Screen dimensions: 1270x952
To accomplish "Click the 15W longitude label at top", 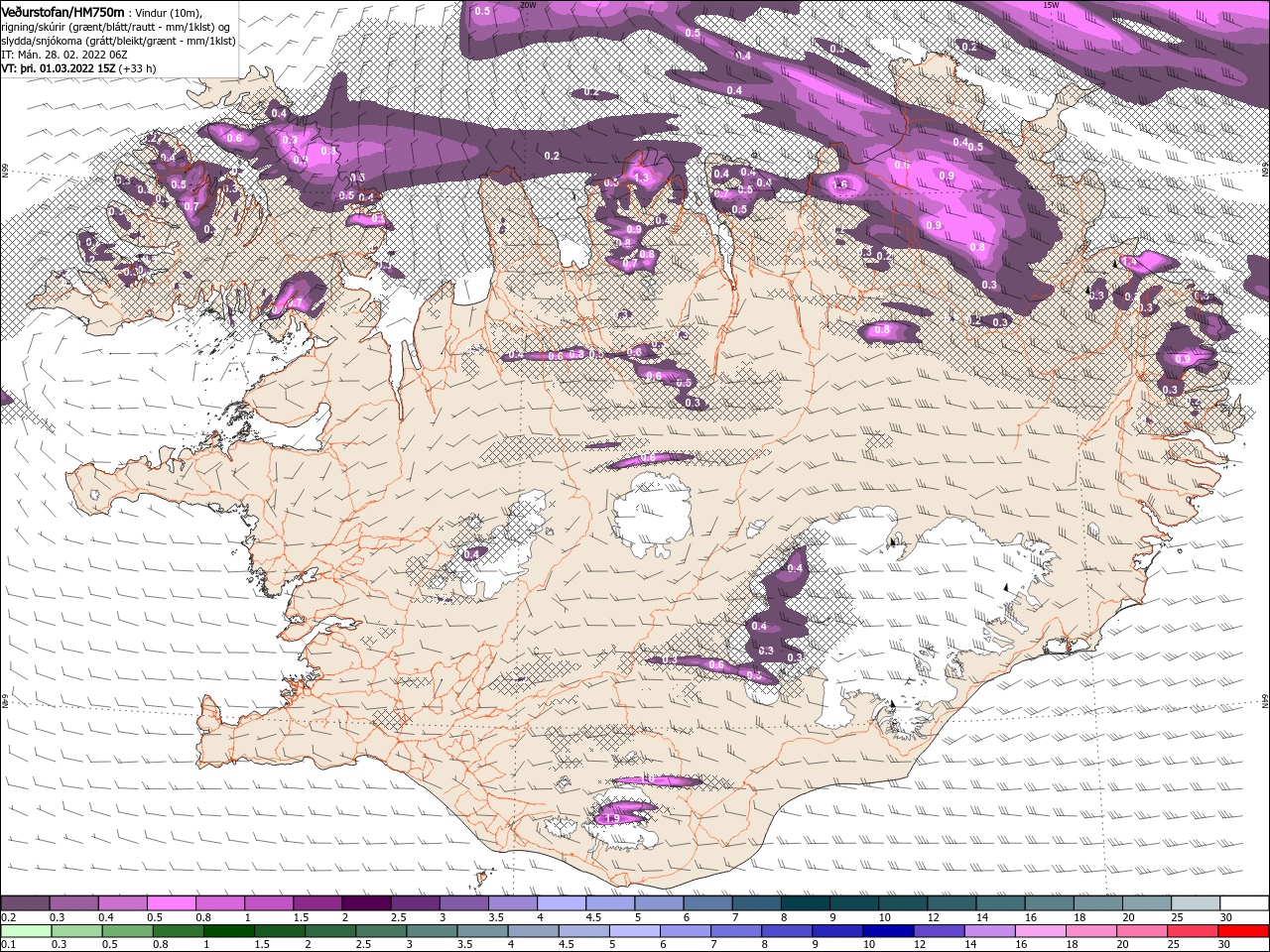I will coord(1052,4).
